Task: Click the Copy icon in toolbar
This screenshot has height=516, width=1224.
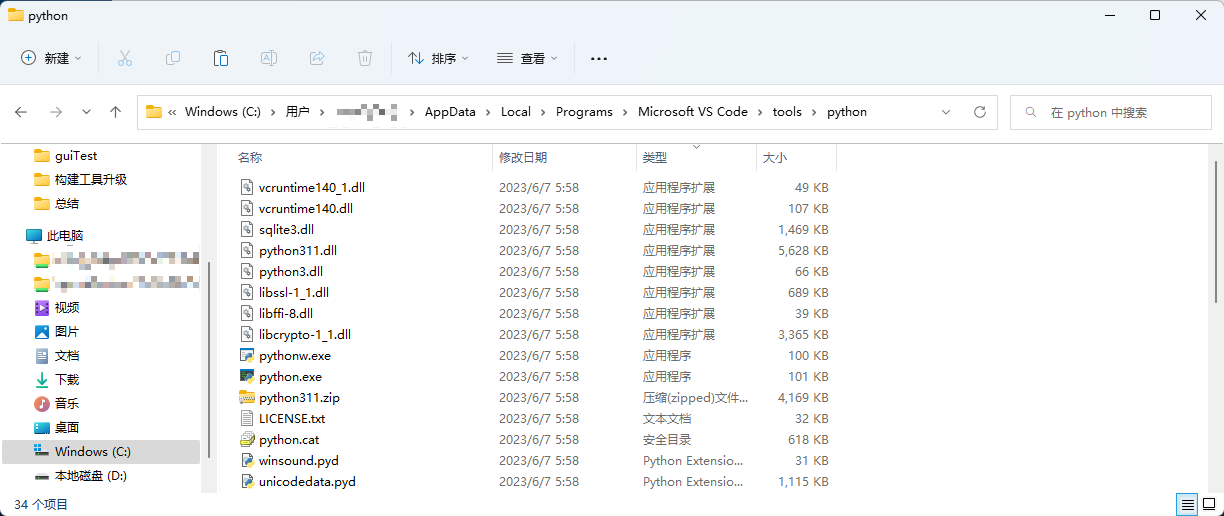Action: (173, 58)
